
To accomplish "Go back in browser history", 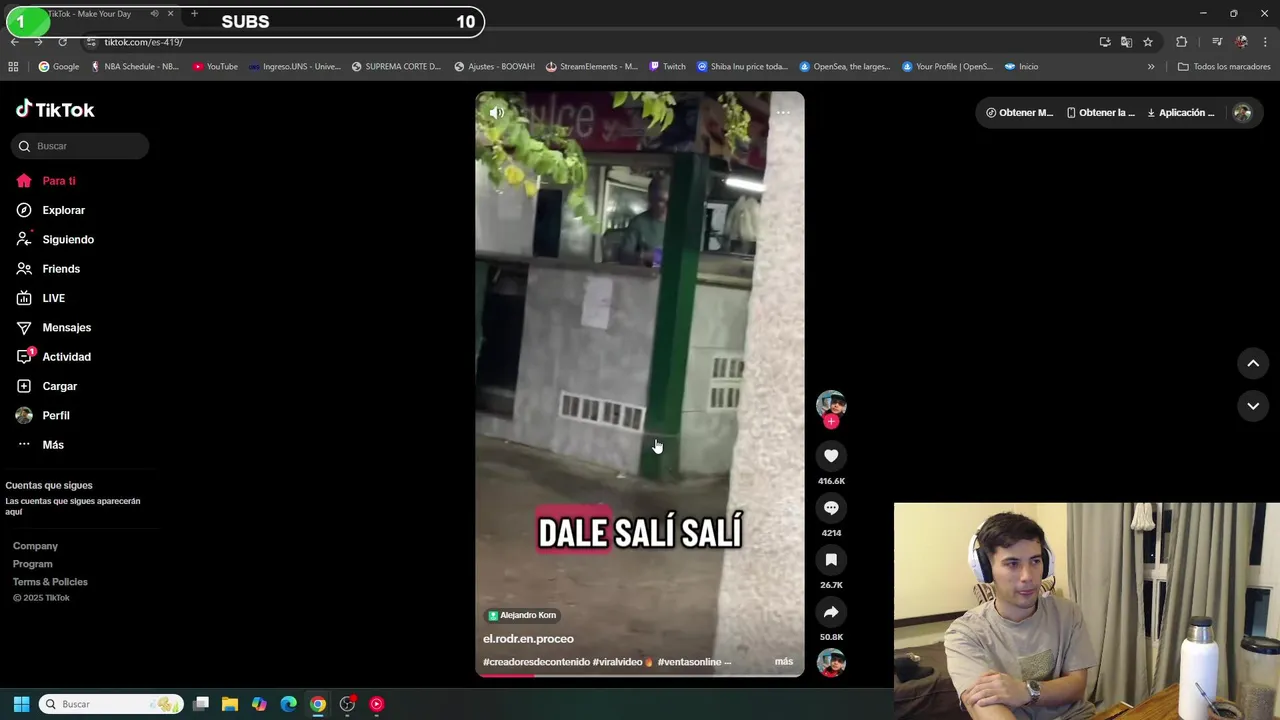I will 14,42.
